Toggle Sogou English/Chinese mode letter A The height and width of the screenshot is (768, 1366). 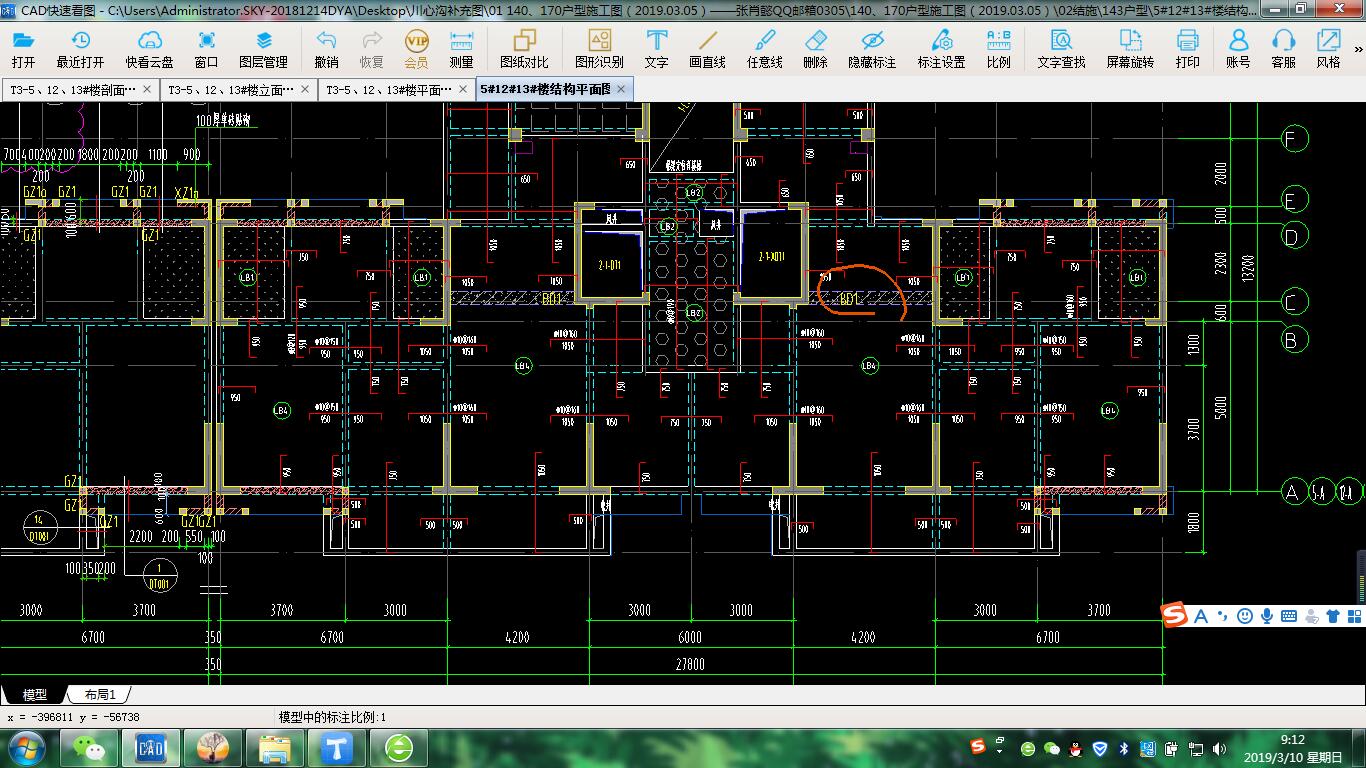1201,616
